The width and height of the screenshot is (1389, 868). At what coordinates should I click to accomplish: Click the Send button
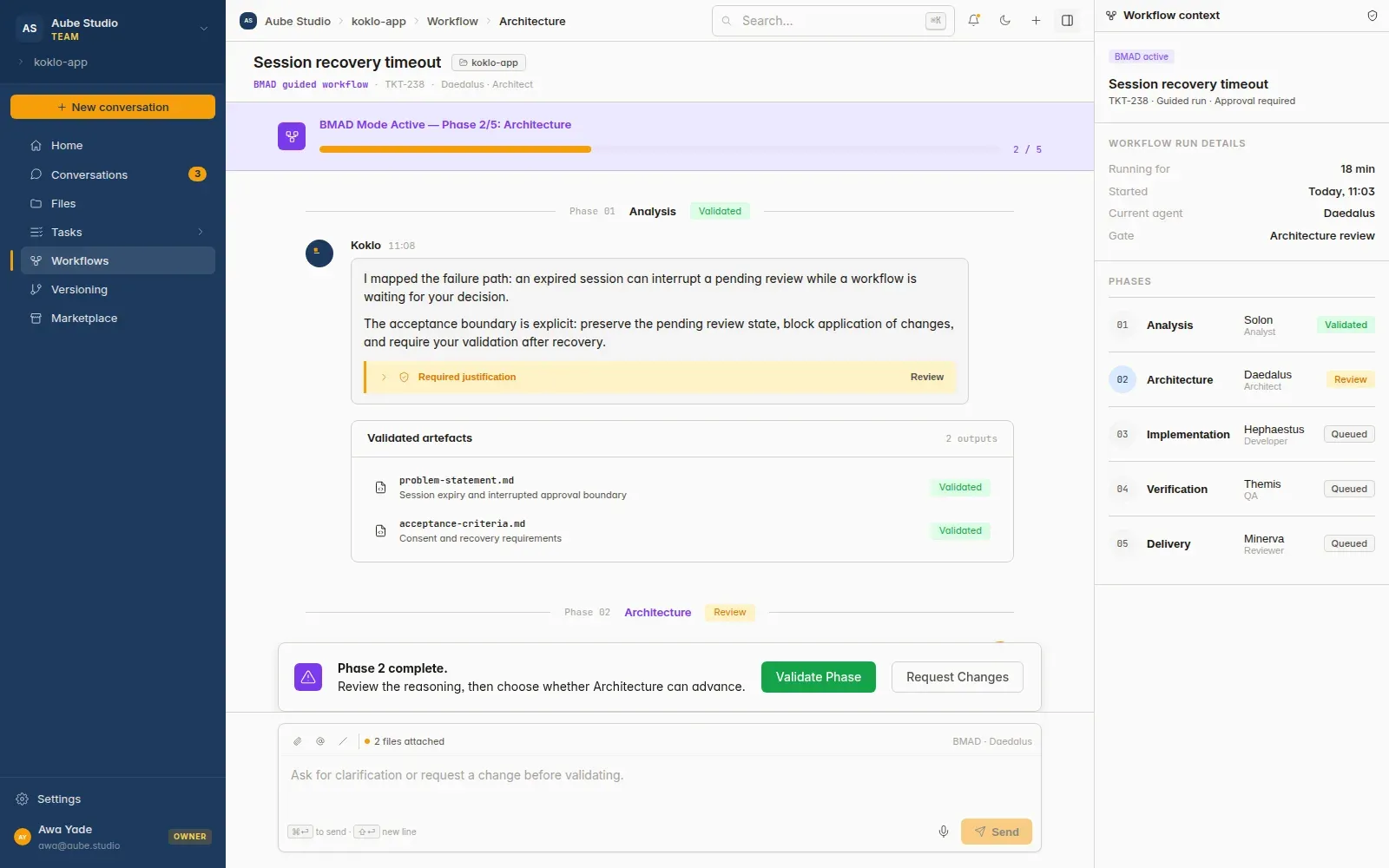point(997,832)
